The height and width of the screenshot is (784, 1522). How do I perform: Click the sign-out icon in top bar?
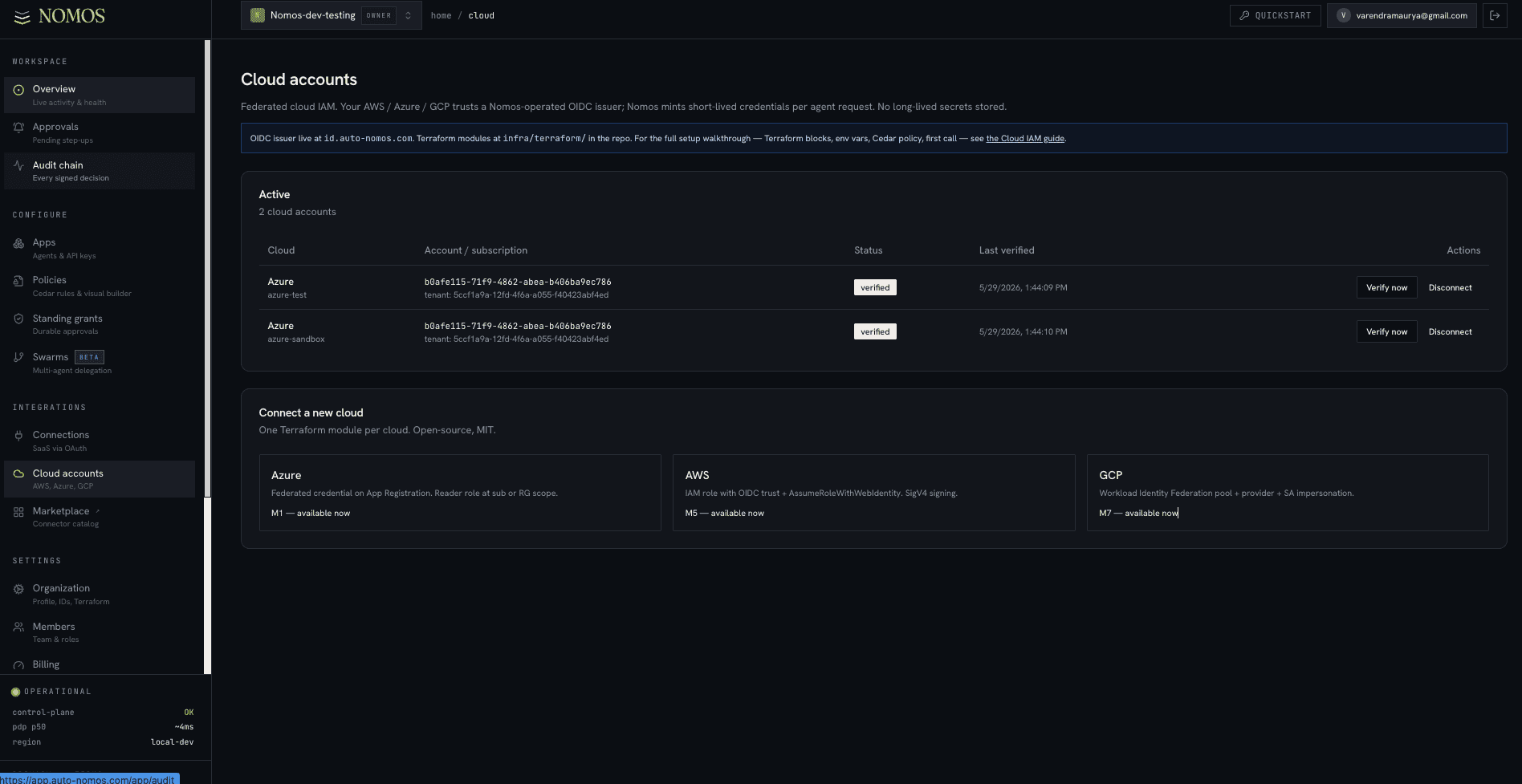tap(1495, 15)
